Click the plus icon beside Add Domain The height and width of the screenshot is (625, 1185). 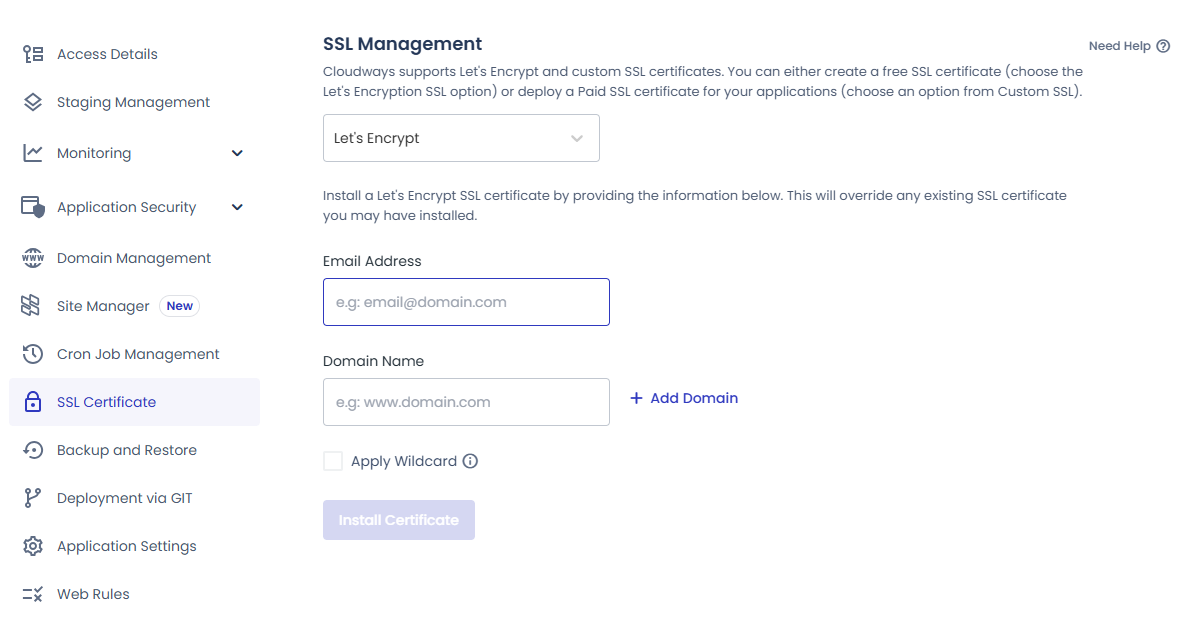[636, 398]
